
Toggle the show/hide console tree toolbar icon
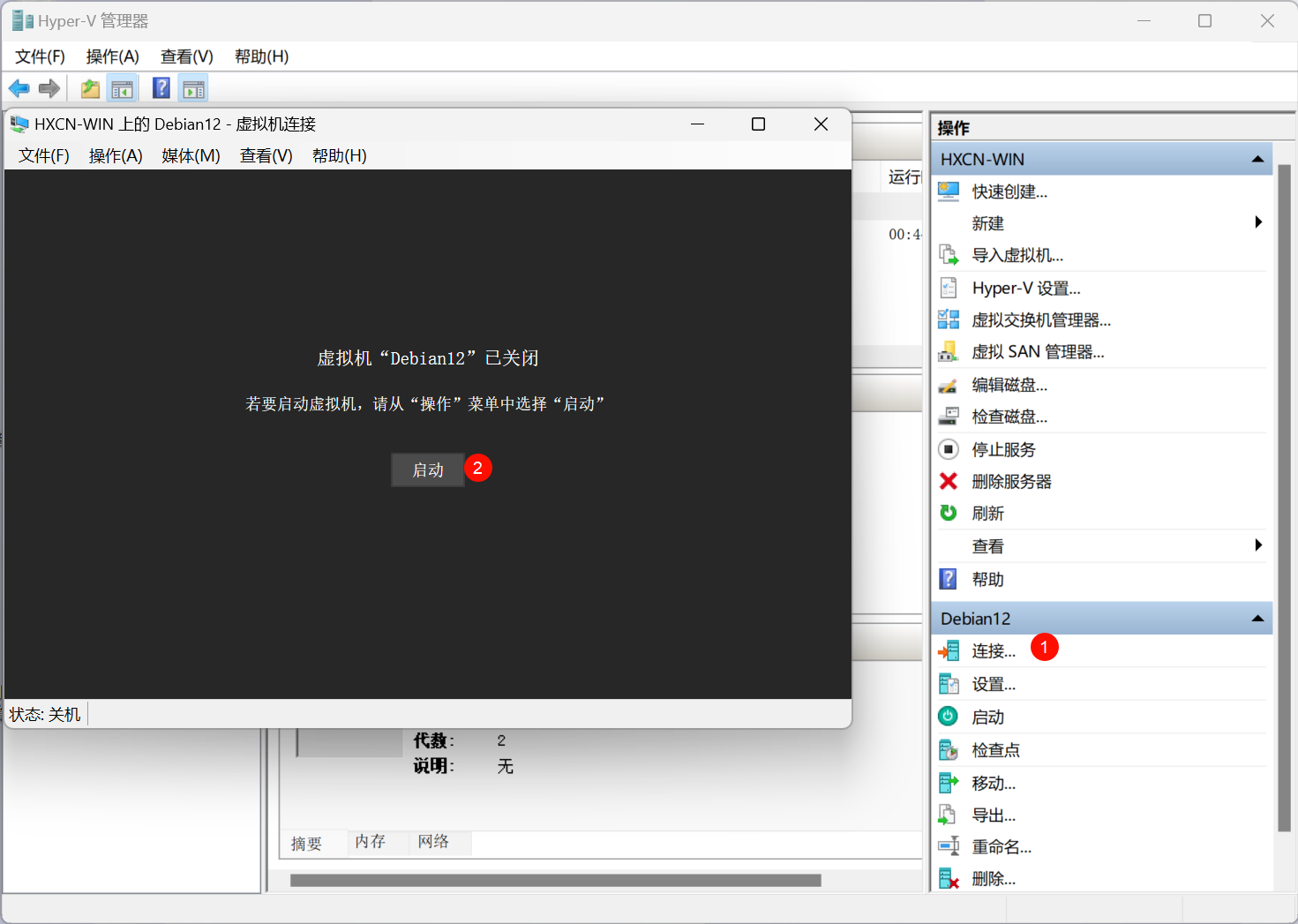tap(122, 88)
